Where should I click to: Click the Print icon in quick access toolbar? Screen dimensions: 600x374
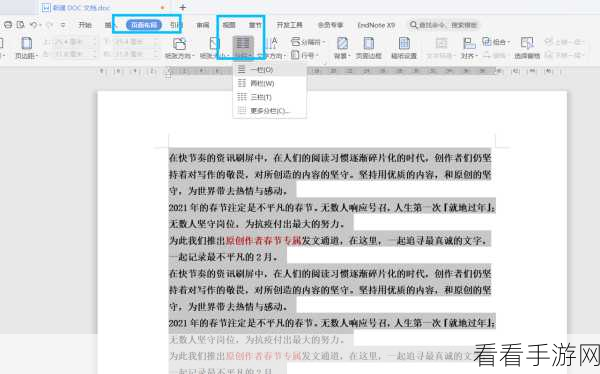(x=8, y=25)
